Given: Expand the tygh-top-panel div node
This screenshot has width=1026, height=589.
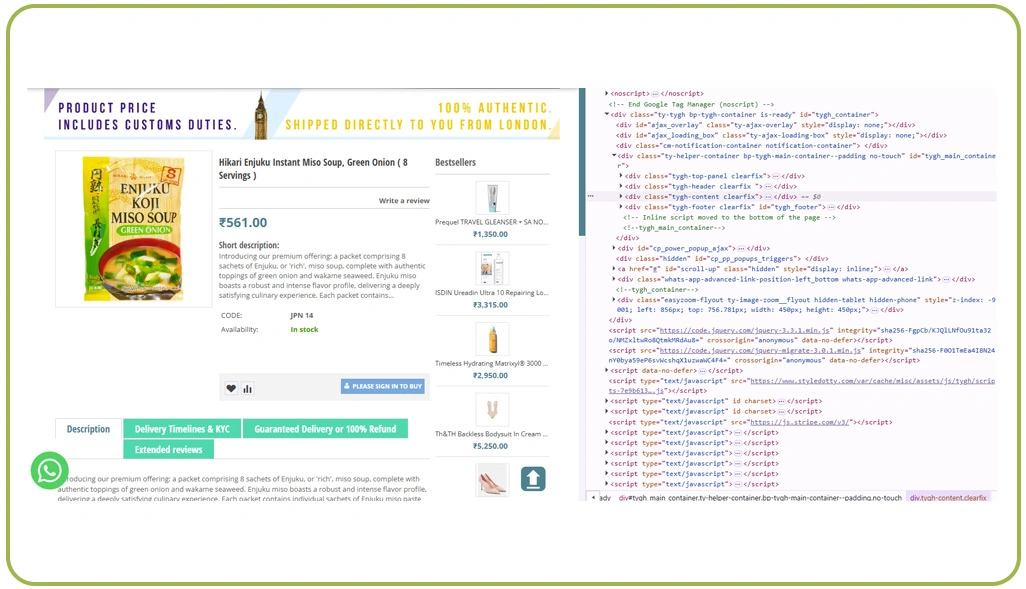Looking at the screenshot, I should tap(620, 176).
